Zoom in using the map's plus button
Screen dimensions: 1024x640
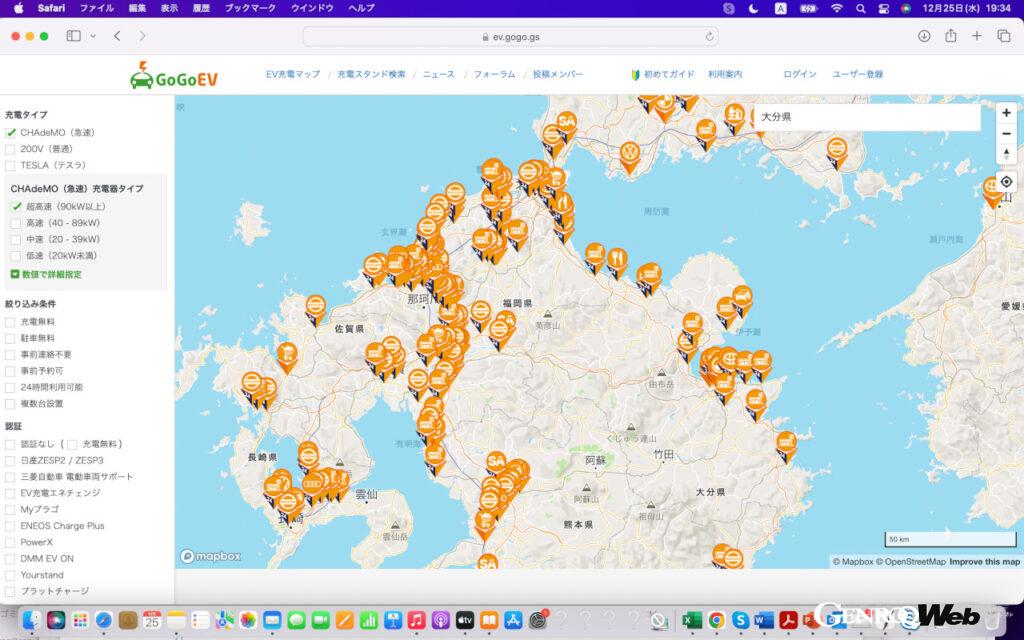coord(1007,113)
